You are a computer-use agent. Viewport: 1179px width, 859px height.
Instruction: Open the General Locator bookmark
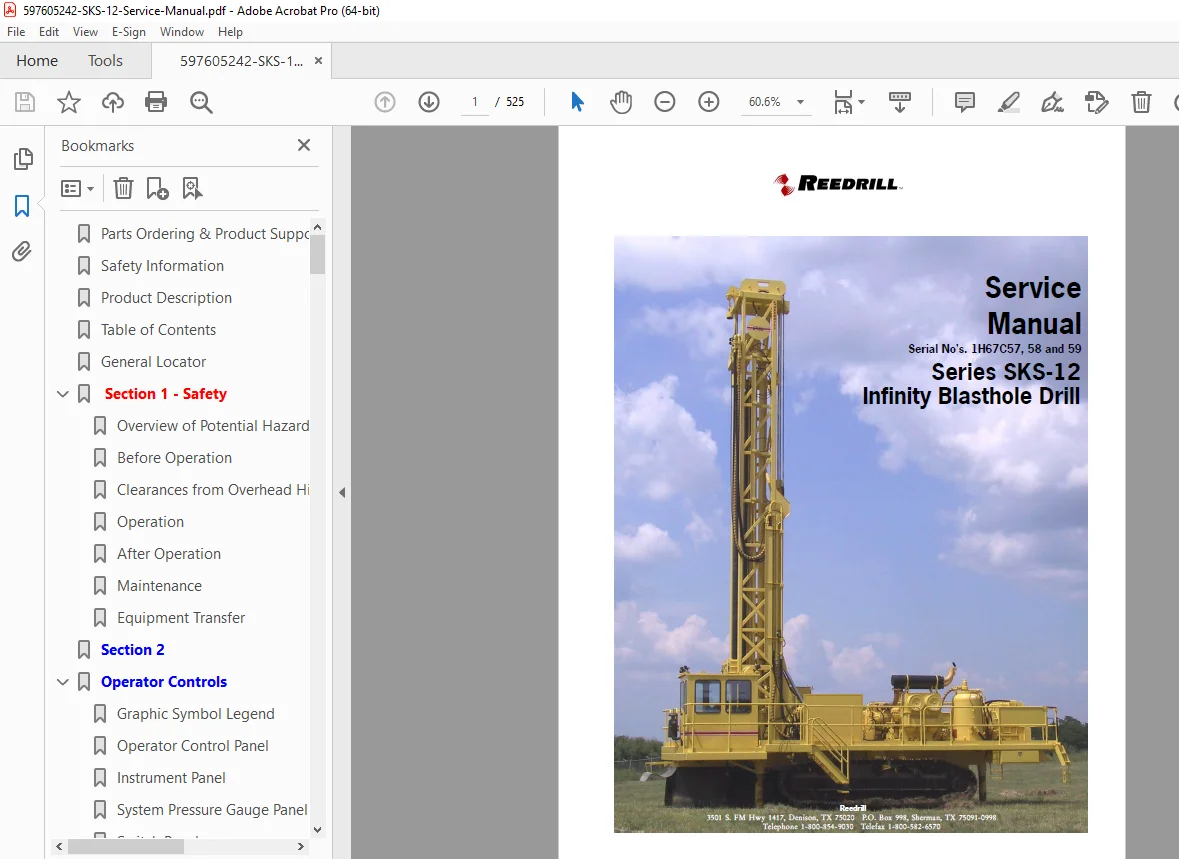click(153, 362)
